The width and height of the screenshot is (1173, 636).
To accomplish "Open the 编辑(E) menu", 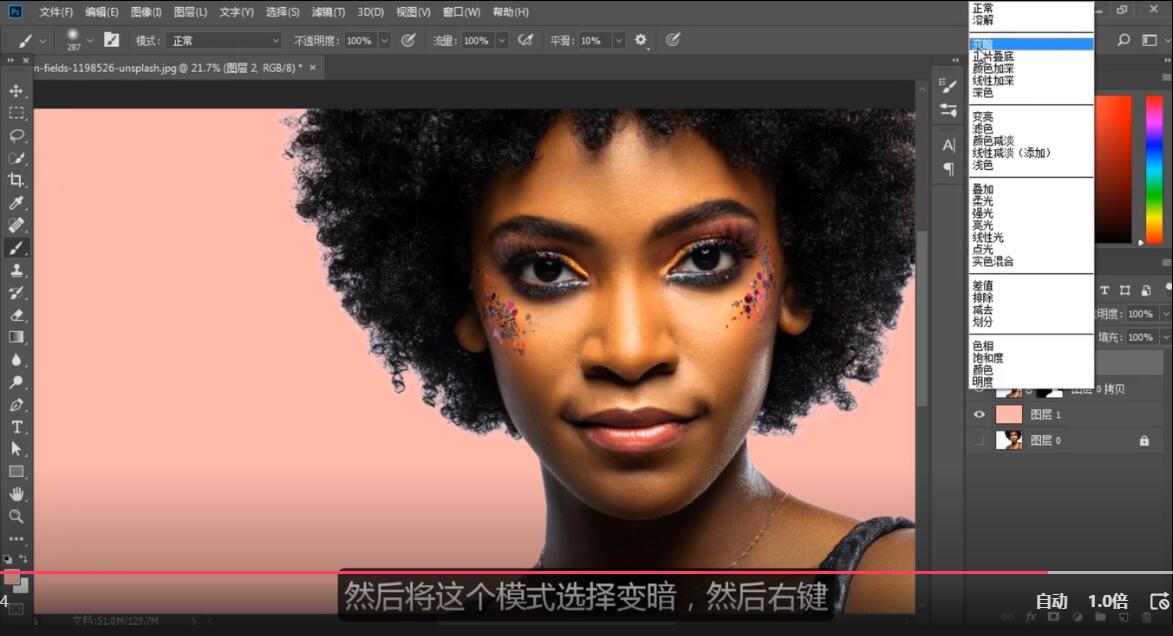I will (x=102, y=12).
